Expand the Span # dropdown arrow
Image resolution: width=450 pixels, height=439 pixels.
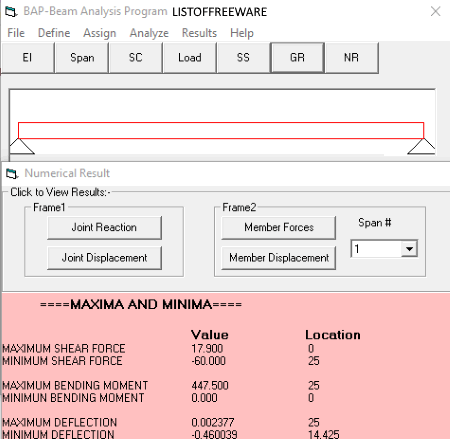(409, 249)
